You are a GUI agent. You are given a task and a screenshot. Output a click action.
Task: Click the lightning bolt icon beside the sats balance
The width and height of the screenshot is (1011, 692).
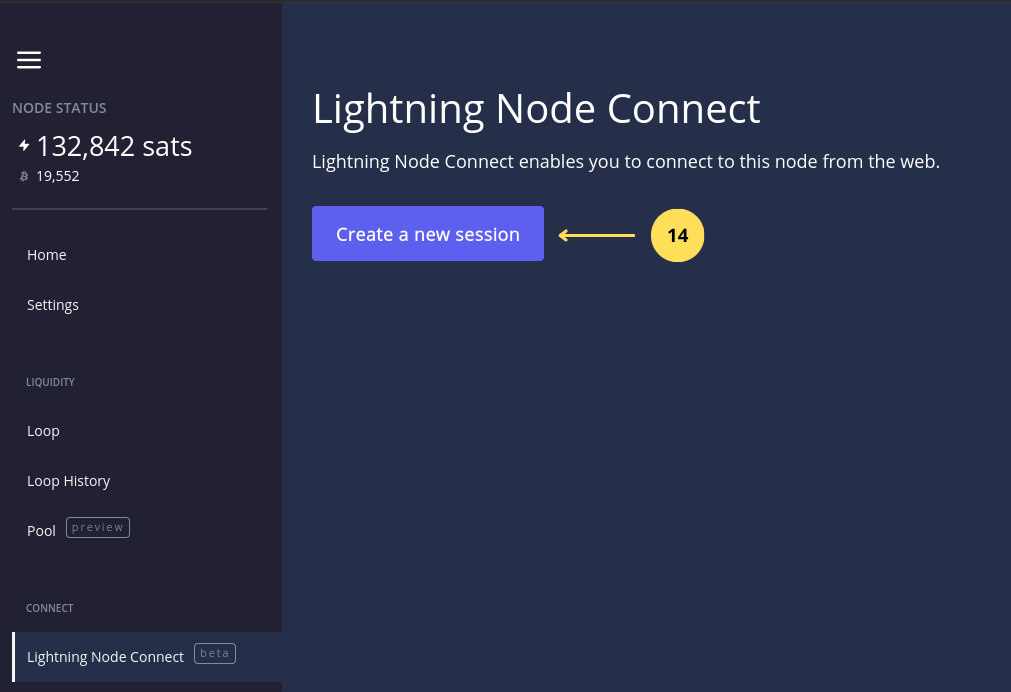(x=23, y=146)
